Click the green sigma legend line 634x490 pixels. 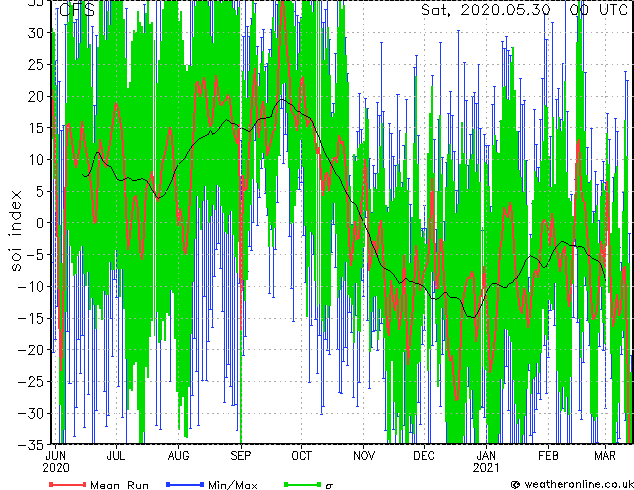coord(302,484)
